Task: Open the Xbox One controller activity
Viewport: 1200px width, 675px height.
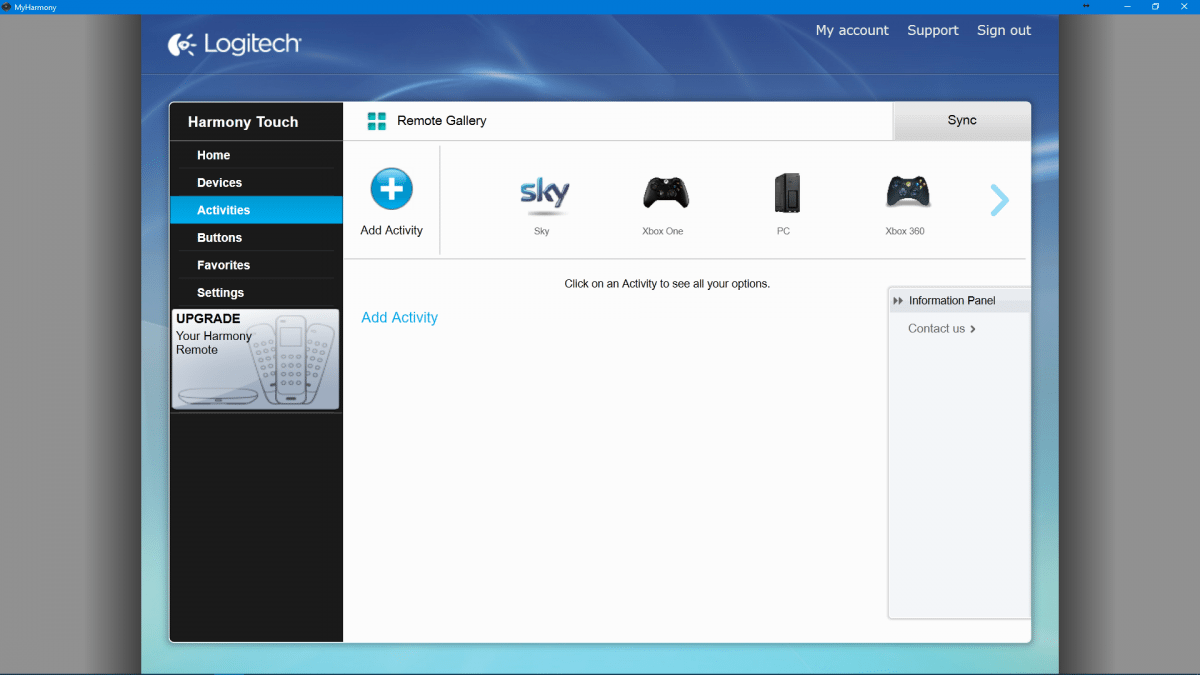Action: coord(665,193)
